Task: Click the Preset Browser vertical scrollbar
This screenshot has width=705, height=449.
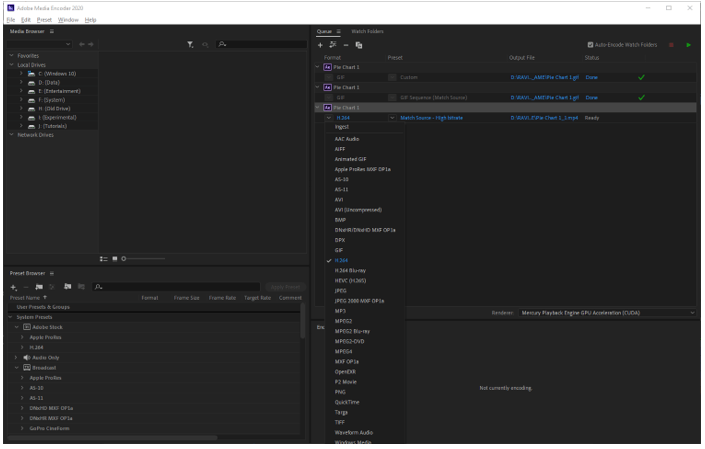Action: (x=302, y=321)
